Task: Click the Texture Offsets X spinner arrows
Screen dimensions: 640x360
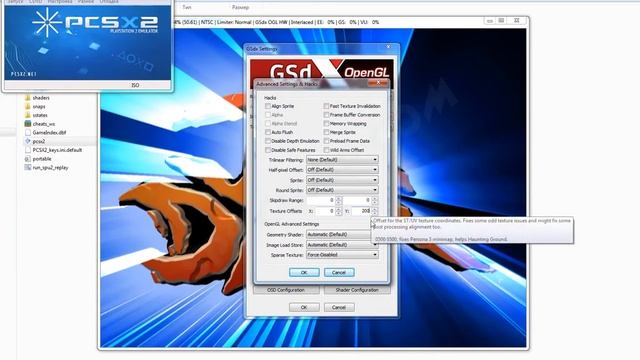Action: tap(338, 211)
